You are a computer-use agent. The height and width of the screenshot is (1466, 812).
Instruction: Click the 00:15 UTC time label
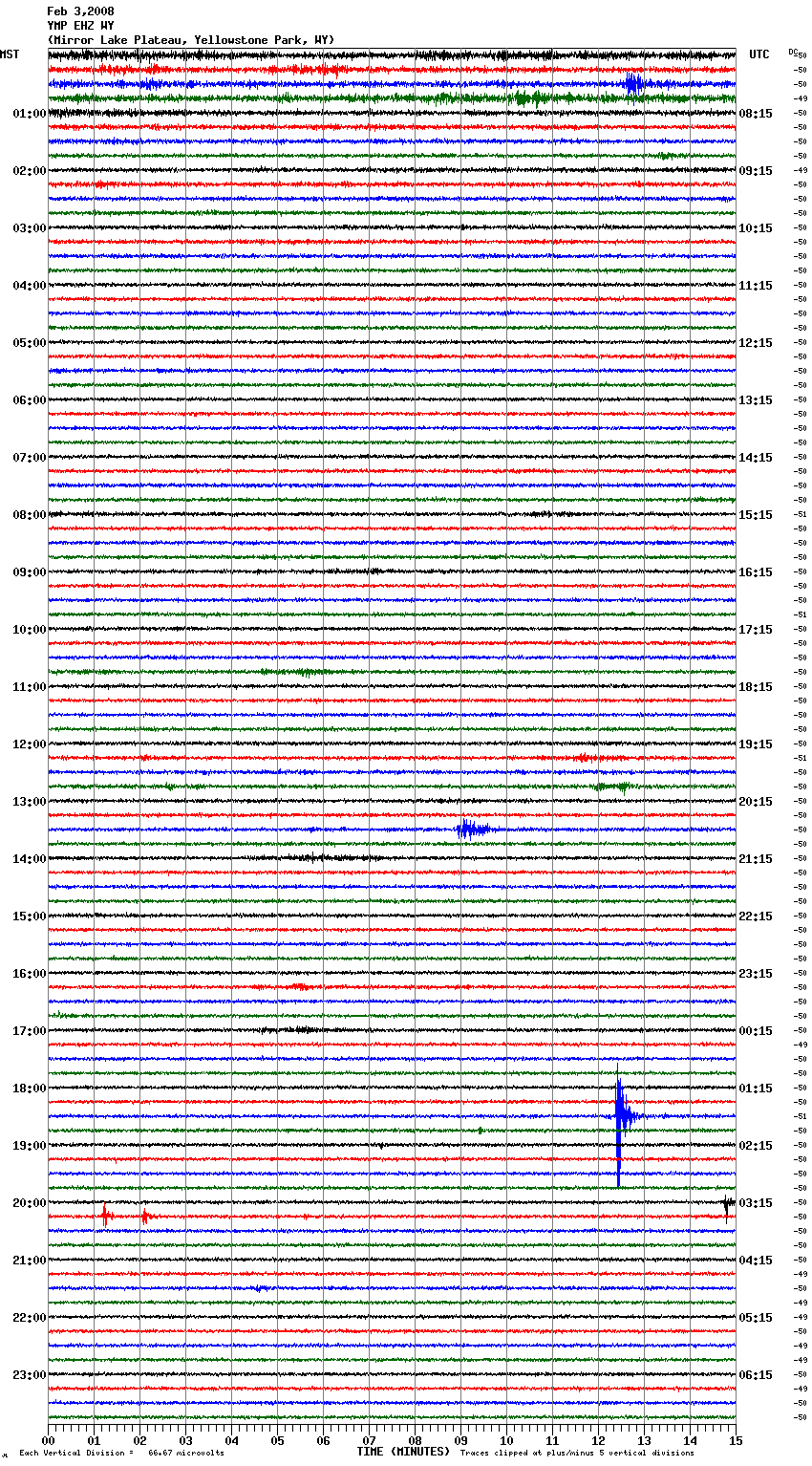tap(756, 1031)
